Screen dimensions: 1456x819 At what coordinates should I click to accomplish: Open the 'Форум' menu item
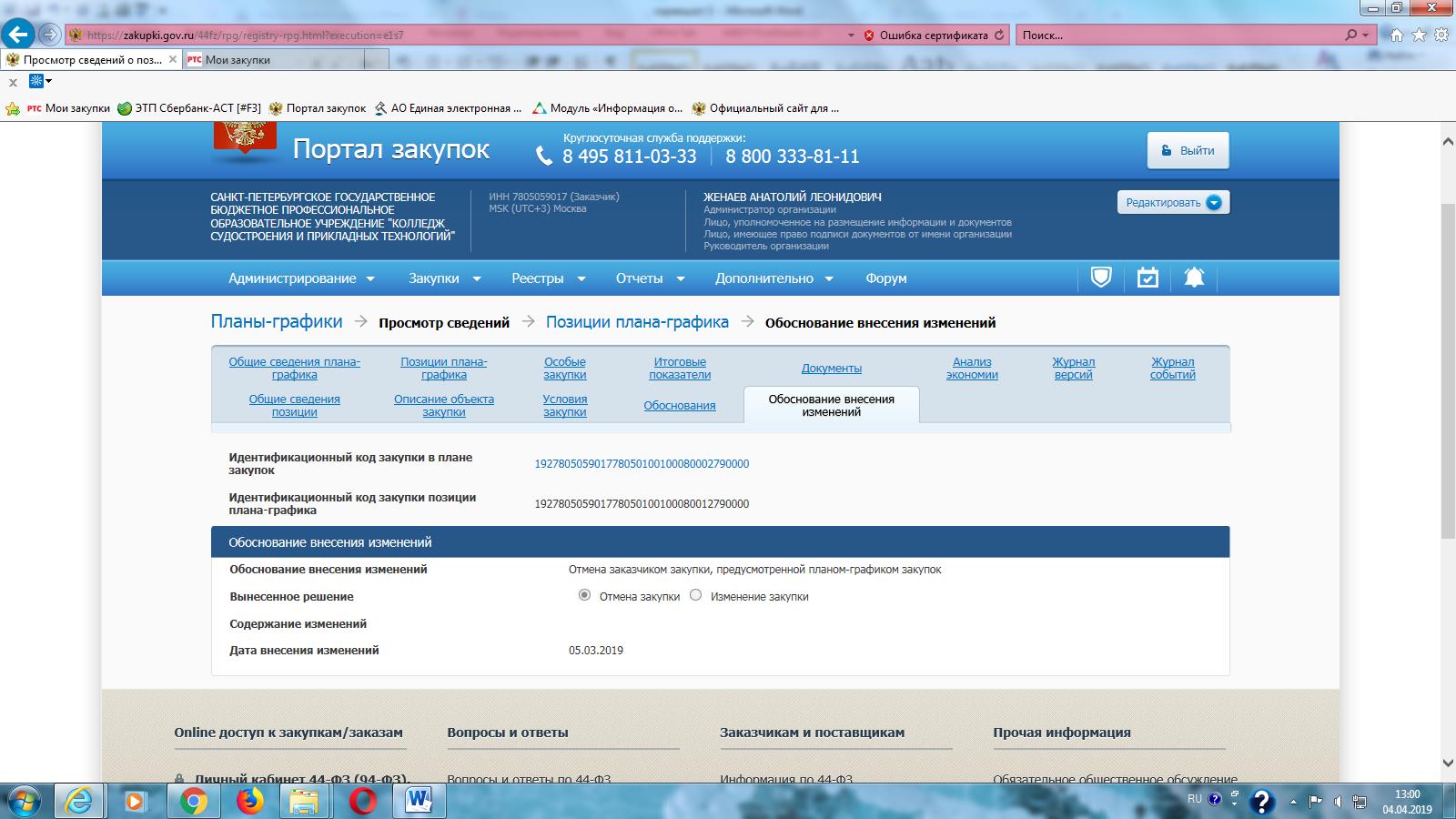[x=886, y=278]
